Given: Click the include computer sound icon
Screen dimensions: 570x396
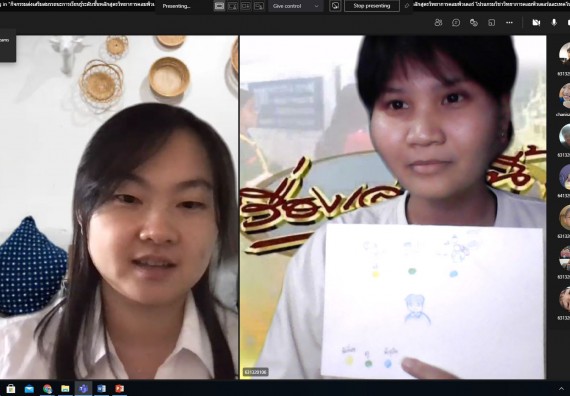Looking at the screenshot, I should (335, 6).
